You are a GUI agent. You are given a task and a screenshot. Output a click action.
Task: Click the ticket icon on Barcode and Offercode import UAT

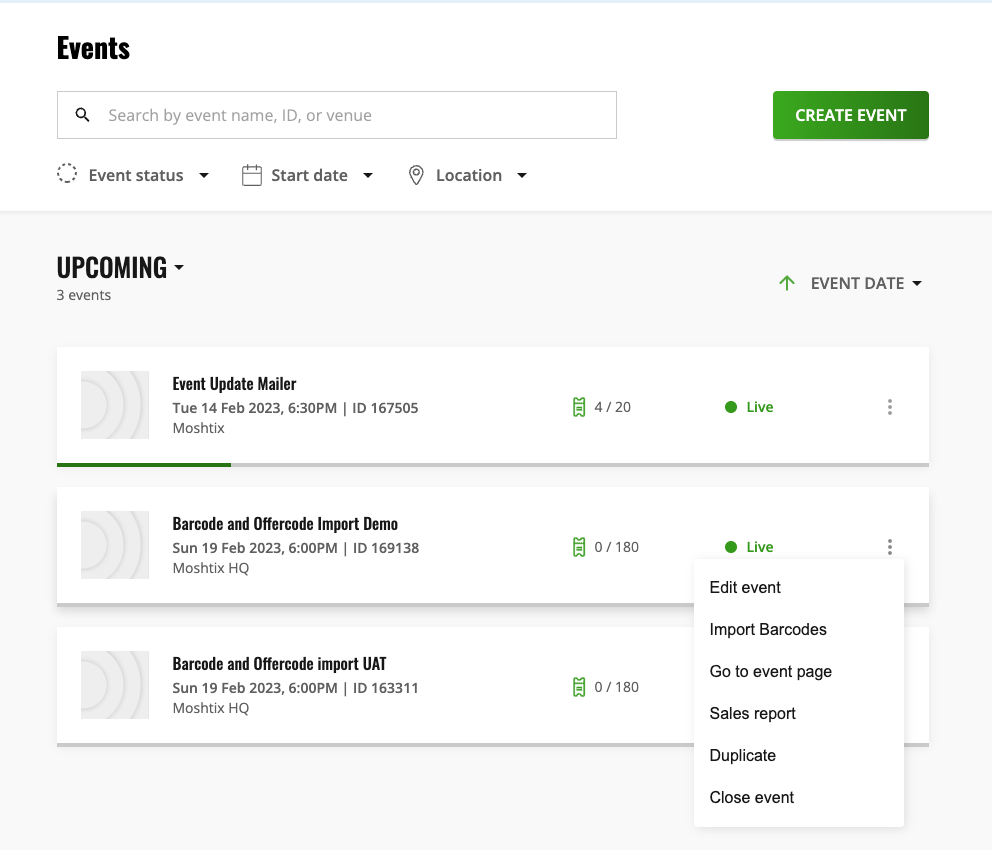point(579,687)
